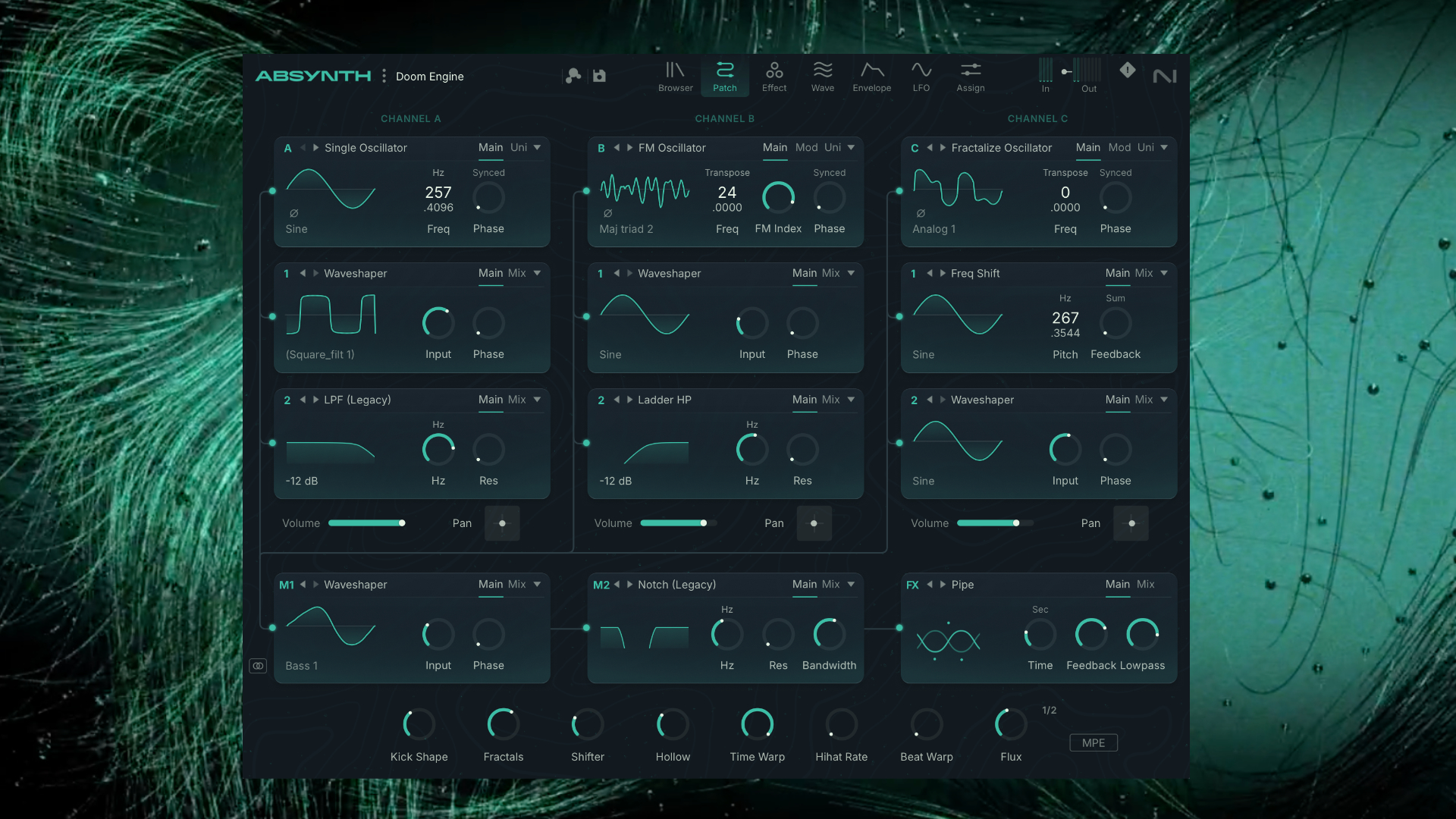
Task: Adjust the Channel A Volume slider
Action: pyautogui.click(x=401, y=523)
